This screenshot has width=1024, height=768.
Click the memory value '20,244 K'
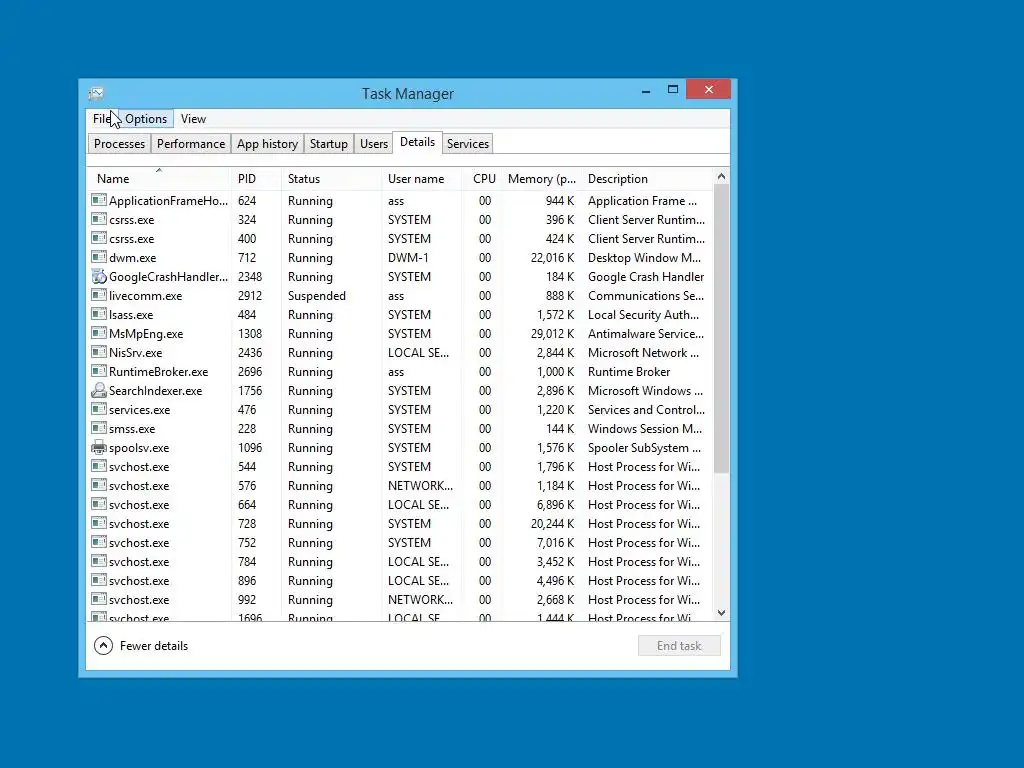pyautogui.click(x=552, y=524)
